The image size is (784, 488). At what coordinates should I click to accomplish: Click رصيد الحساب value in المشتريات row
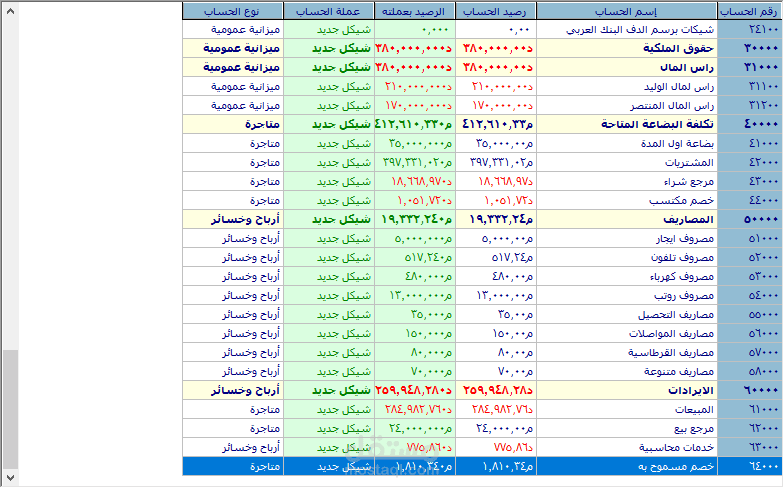point(496,163)
